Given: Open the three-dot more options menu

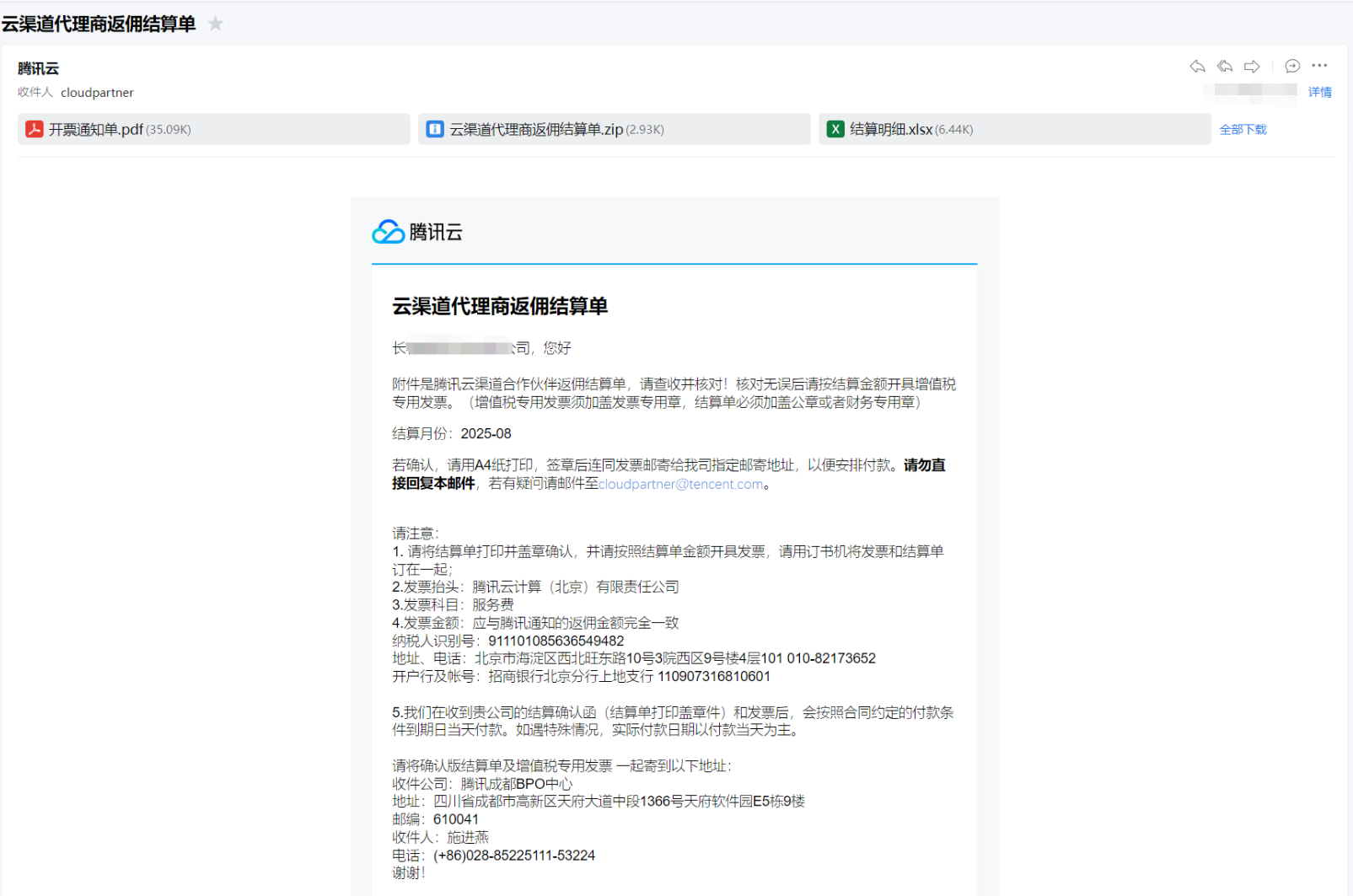Looking at the screenshot, I should [x=1319, y=66].
